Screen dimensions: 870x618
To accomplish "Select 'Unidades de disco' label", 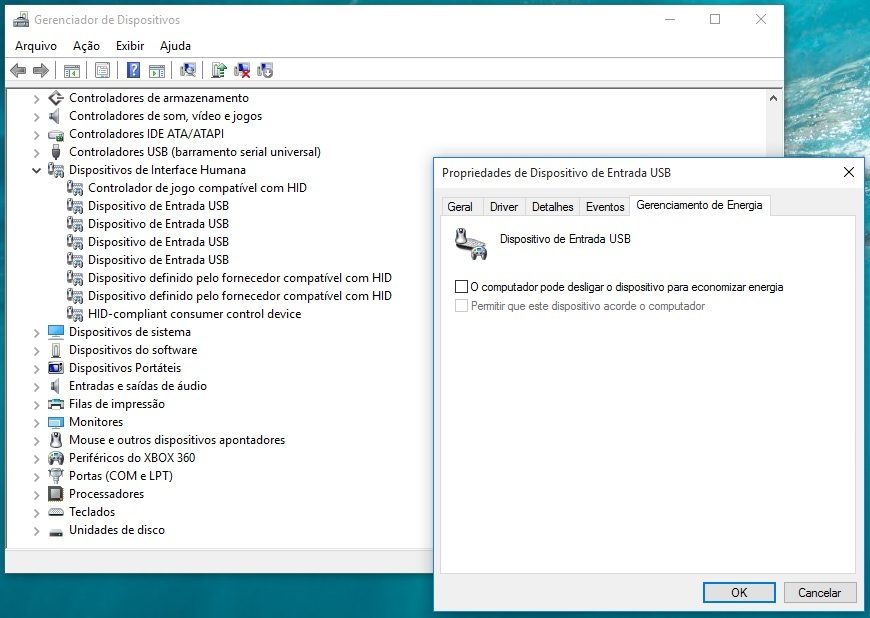I will (x=117, y=530).
